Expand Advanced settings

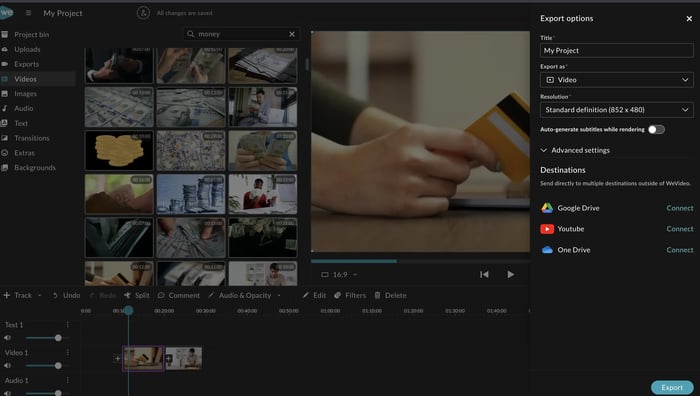[x=575, y=150]
